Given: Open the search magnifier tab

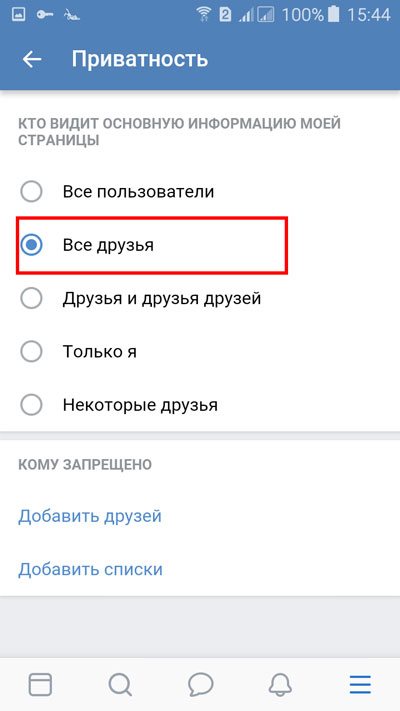Looking at the screenshot, I should coord(120,684).
